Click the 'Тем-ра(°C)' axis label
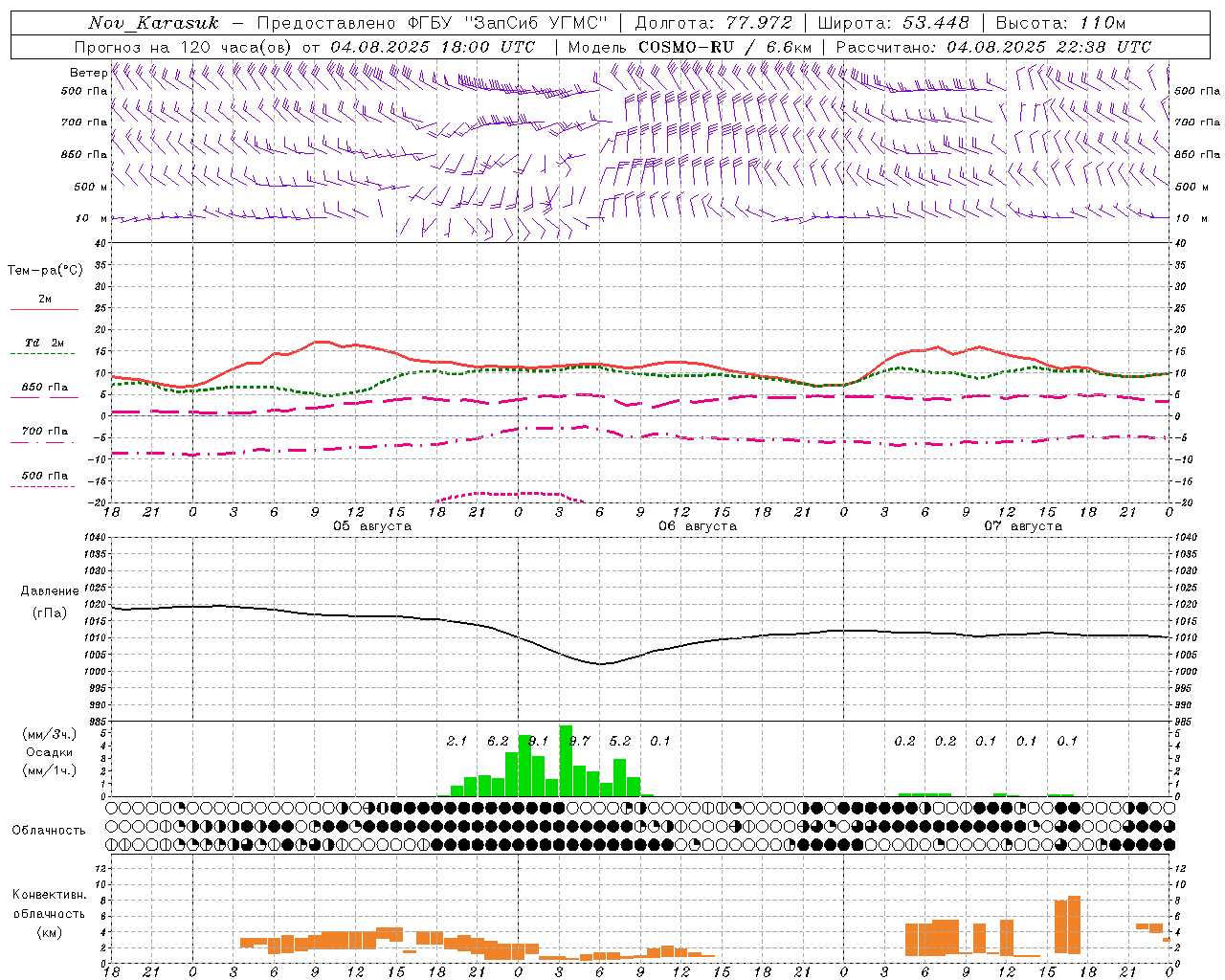Image resolution: width=1225 pixels, height=980 pixels. [45, 270]
